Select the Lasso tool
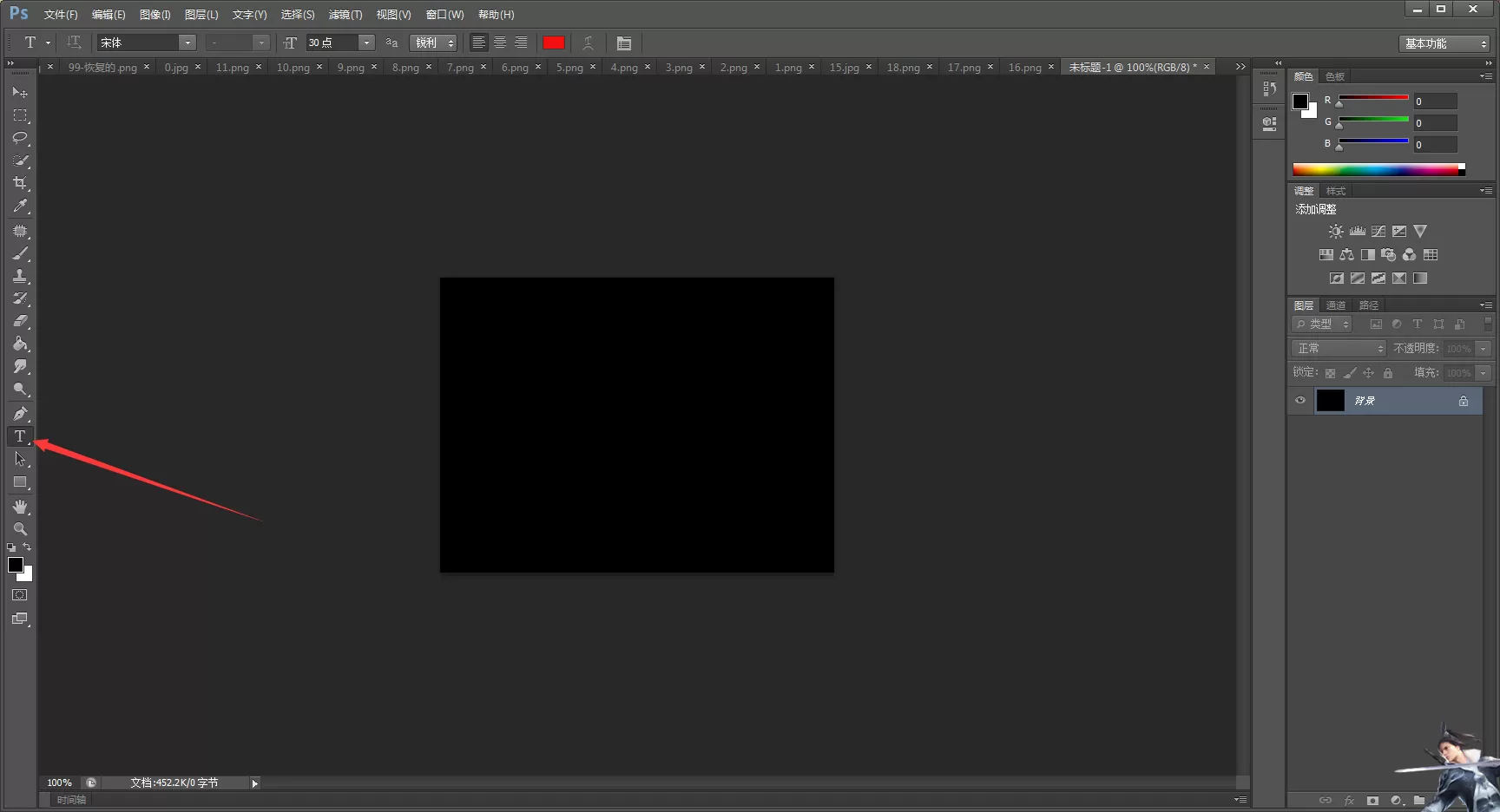Viewport: 1500px width, 812px height. tap(20, 138)
